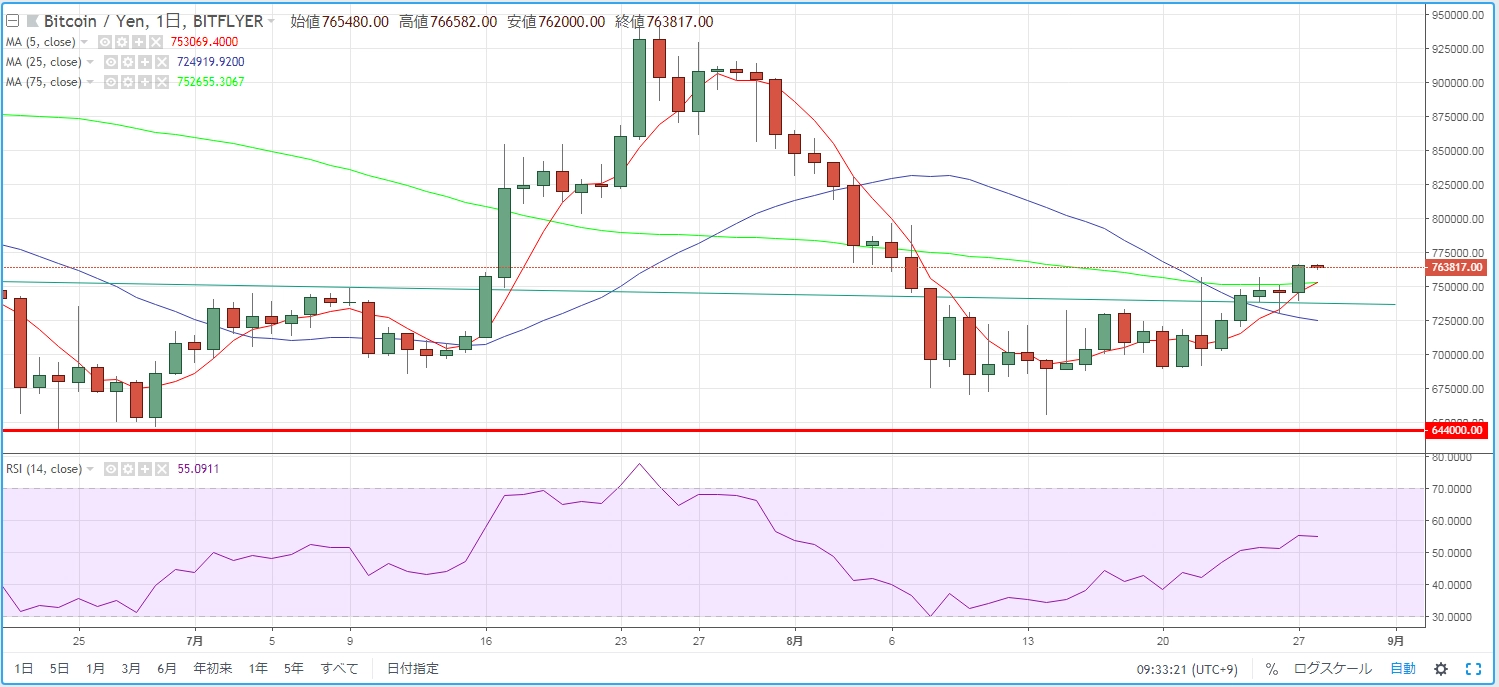
Task: Open the MA (75, close) dropdown arrow
Action: (90, 82)
